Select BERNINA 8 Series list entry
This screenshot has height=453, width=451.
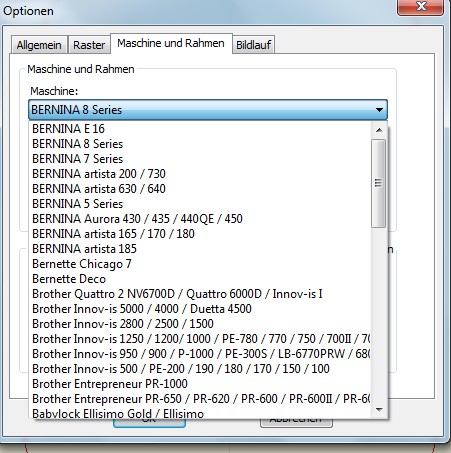click(201, 144)
